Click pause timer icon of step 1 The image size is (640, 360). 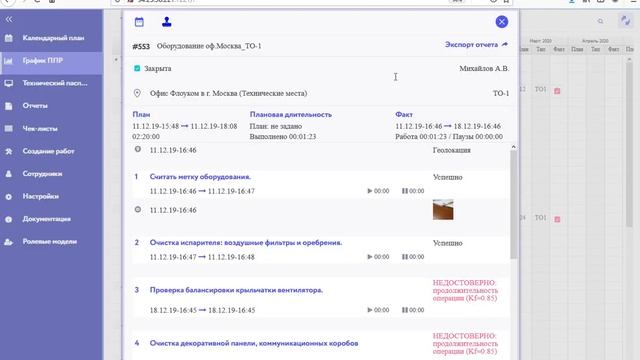coord(404,191)
